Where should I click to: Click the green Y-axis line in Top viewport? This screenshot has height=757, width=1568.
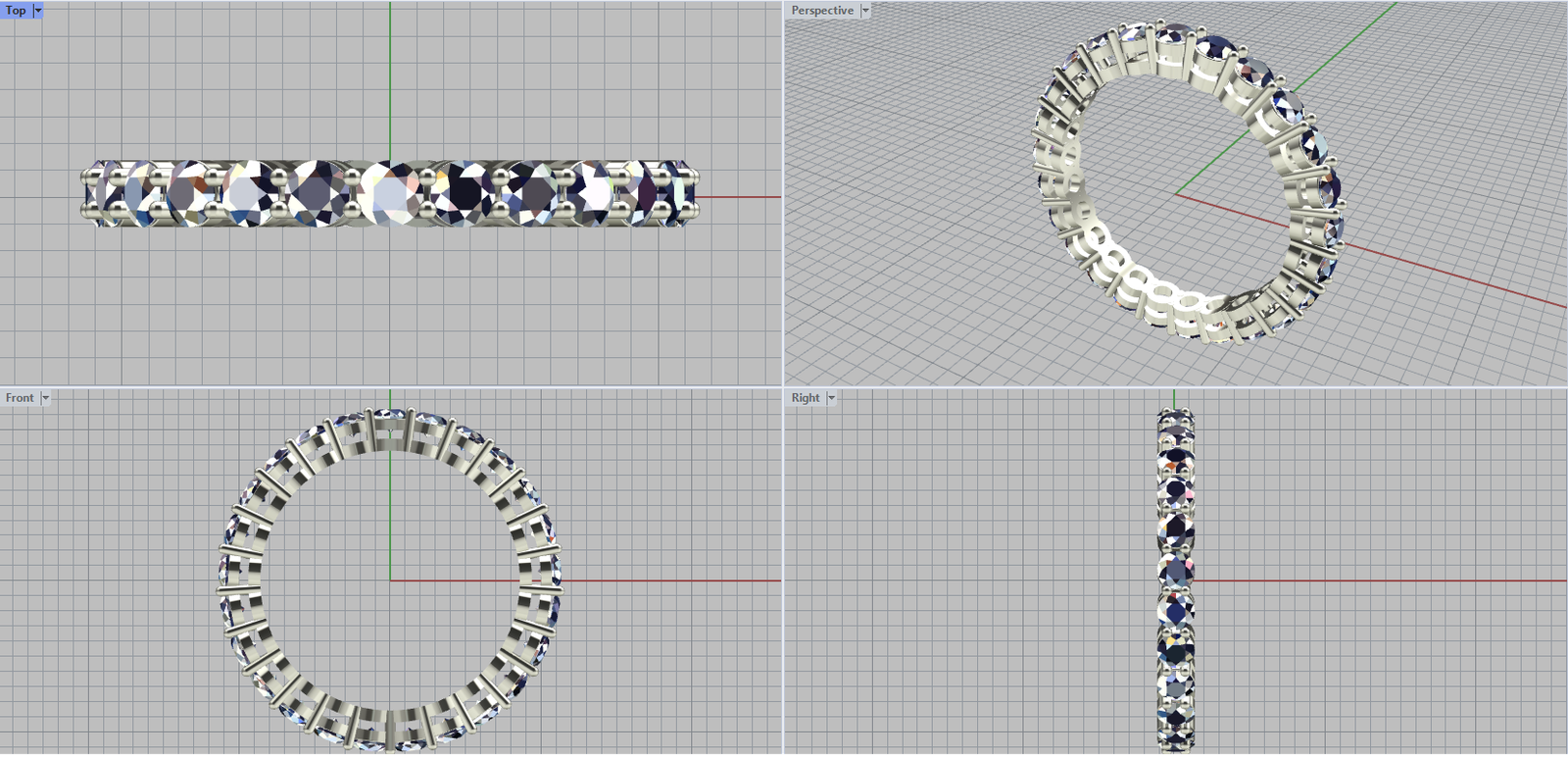(390, 78)
